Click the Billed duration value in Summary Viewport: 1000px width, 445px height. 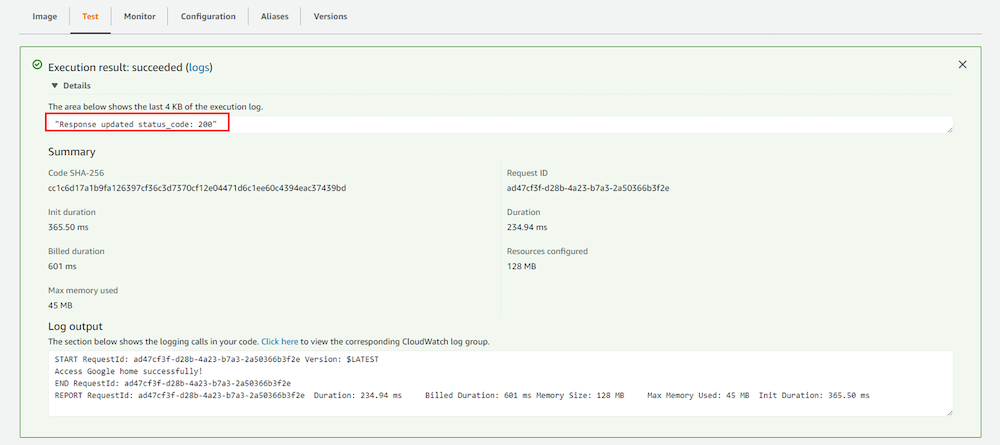(62, 267)
